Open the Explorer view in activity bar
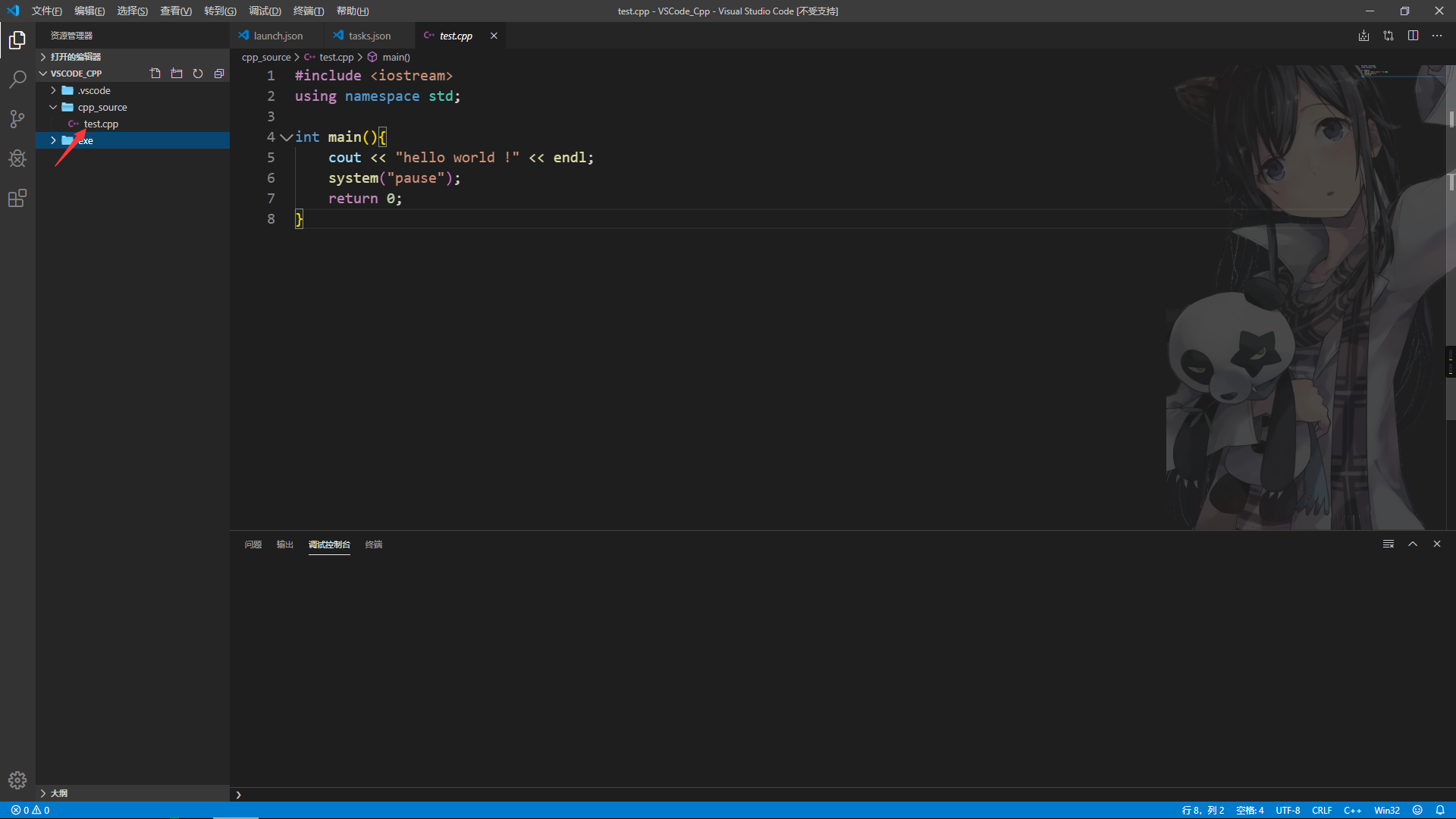Image resolution: width=1456 pixels, height=819 pixels. coord(17,40)
